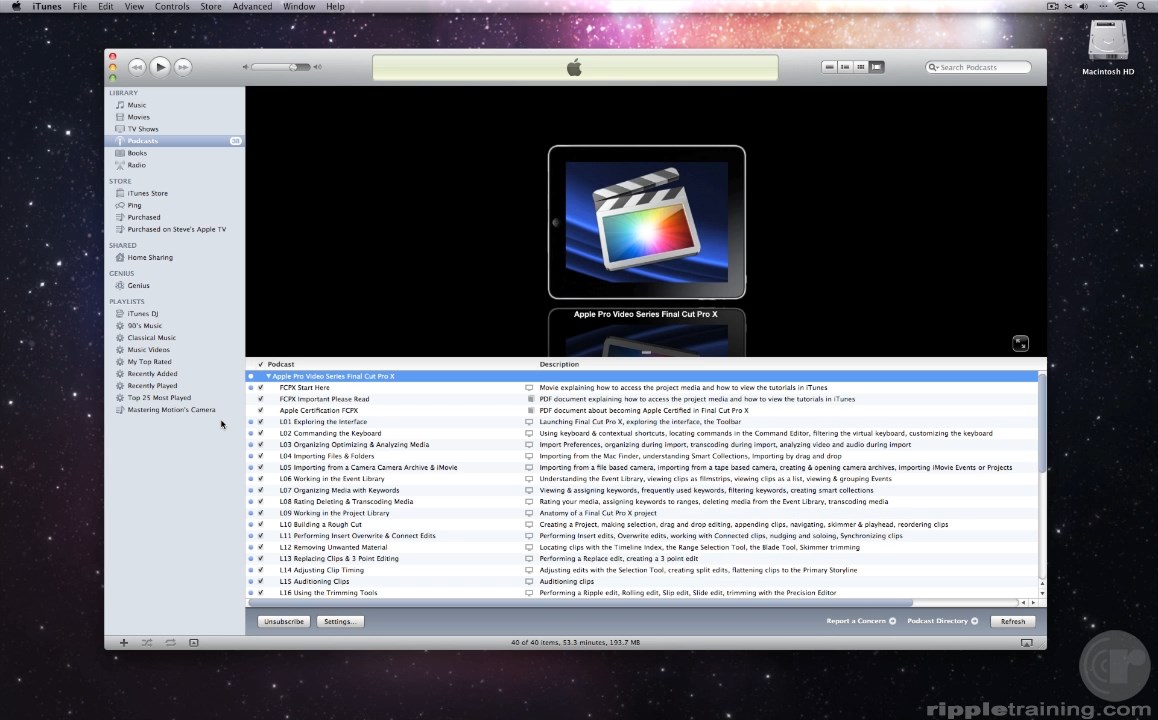Viewport: 1158px width, 720px height.
Task: Click the repeat icon in bottom bar
Action: tap(170, 642)
